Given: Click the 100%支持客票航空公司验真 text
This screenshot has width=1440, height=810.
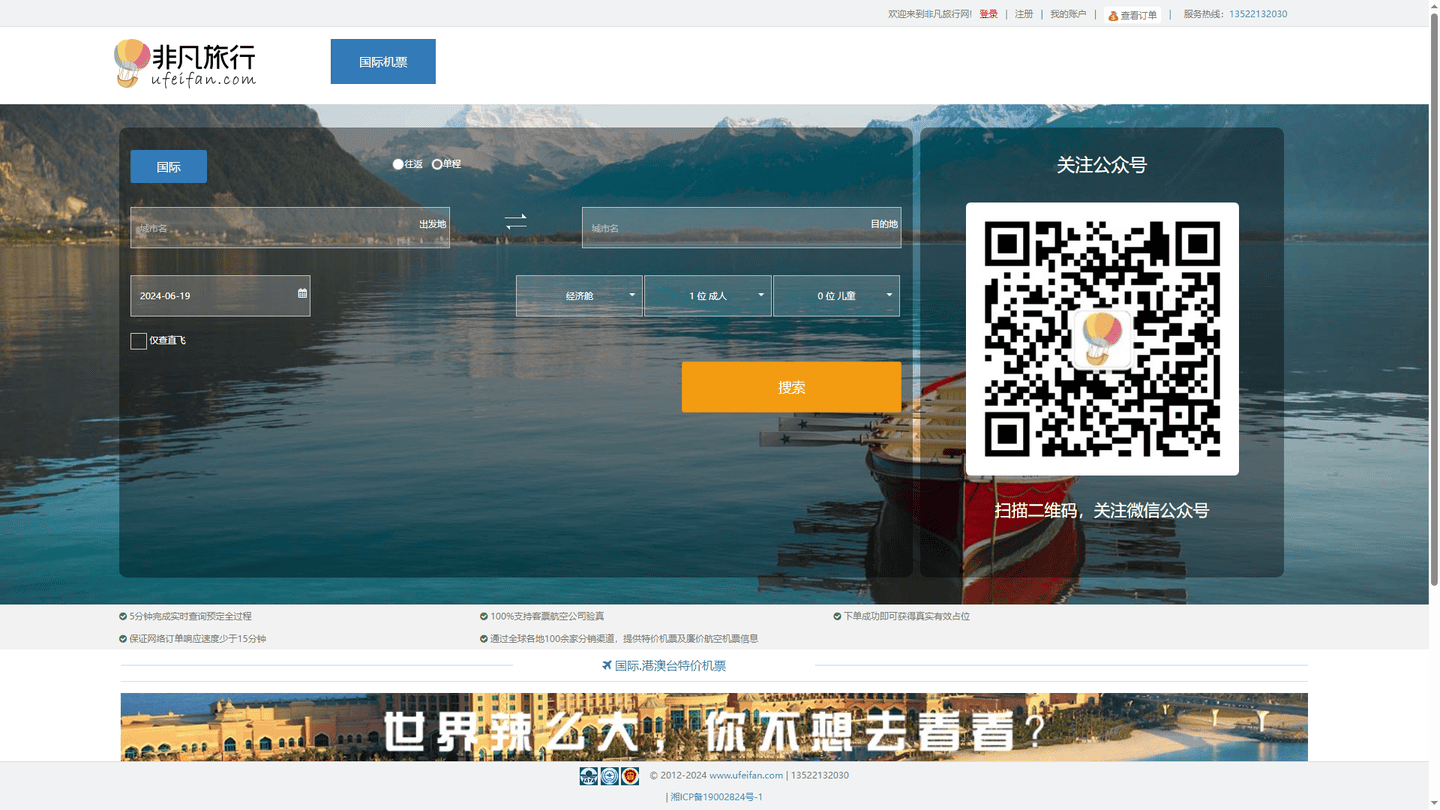Looking at the screenshot, I should click(547, 616).
